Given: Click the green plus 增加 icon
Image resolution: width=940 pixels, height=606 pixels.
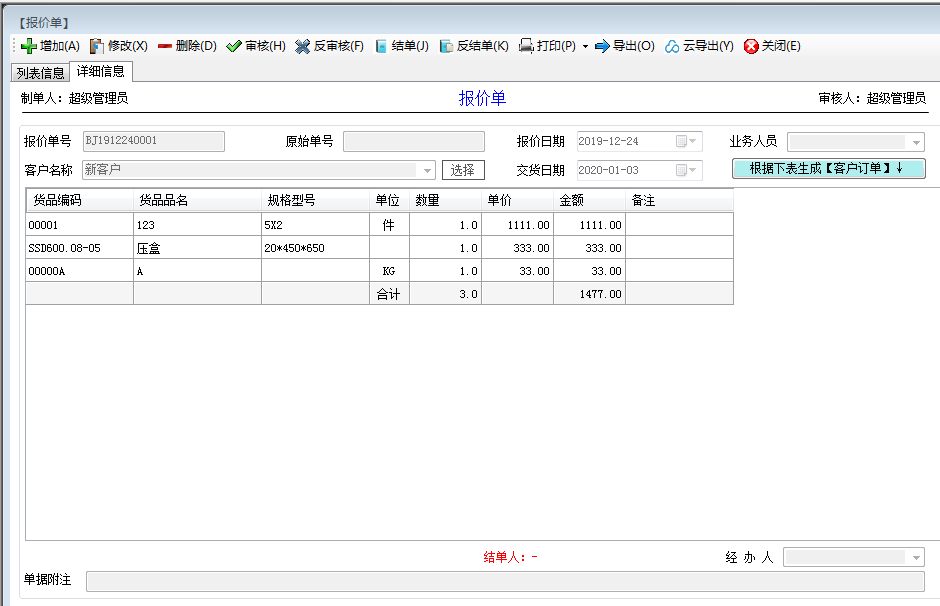Looking at the screenshot, I should [x=28, y=46].
